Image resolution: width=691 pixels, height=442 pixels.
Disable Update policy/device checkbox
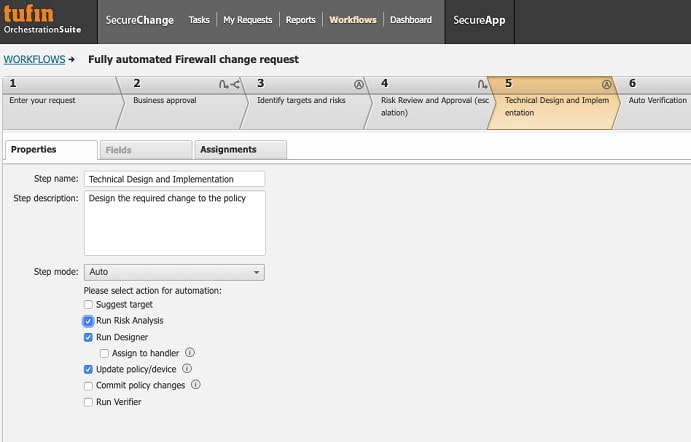(x=88, y=369)
